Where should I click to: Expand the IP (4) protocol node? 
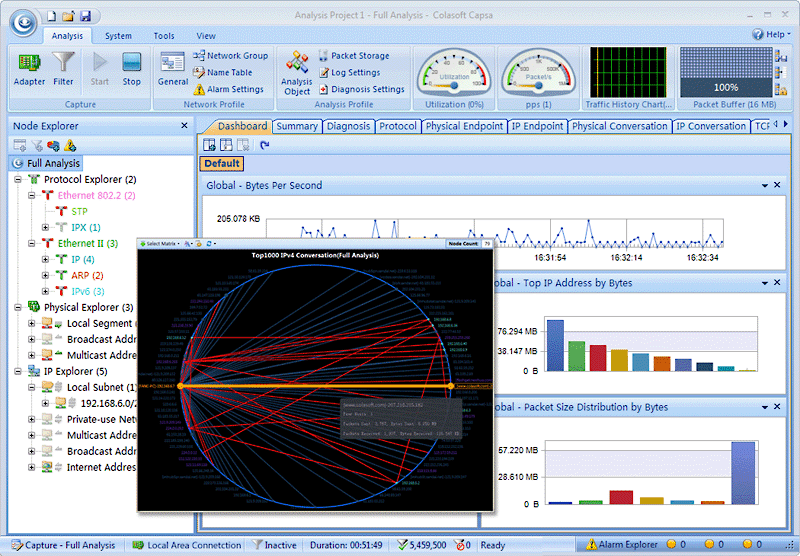pos(46,259)
